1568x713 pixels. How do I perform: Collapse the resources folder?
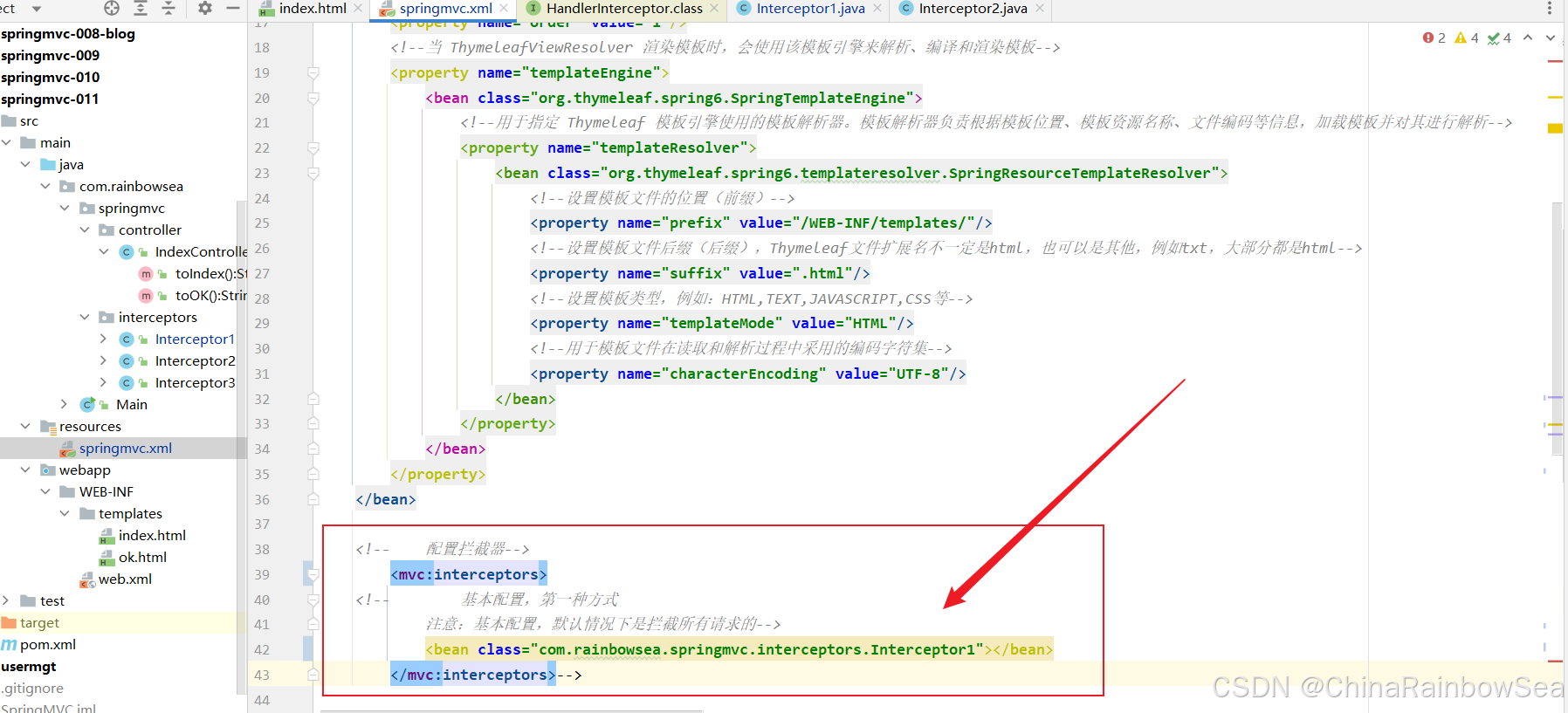tap(25, 426)
